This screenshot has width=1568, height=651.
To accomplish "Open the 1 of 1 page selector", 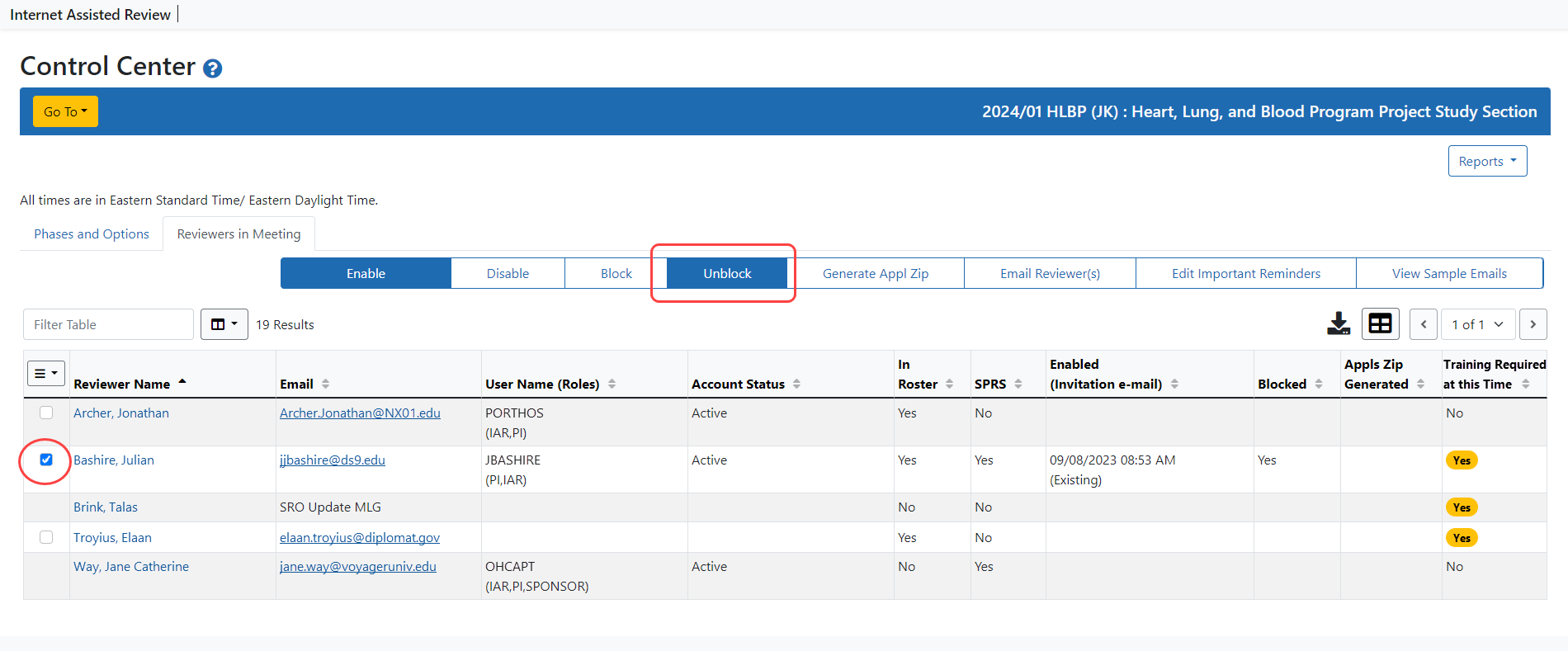I will (x=1477, y=324).
